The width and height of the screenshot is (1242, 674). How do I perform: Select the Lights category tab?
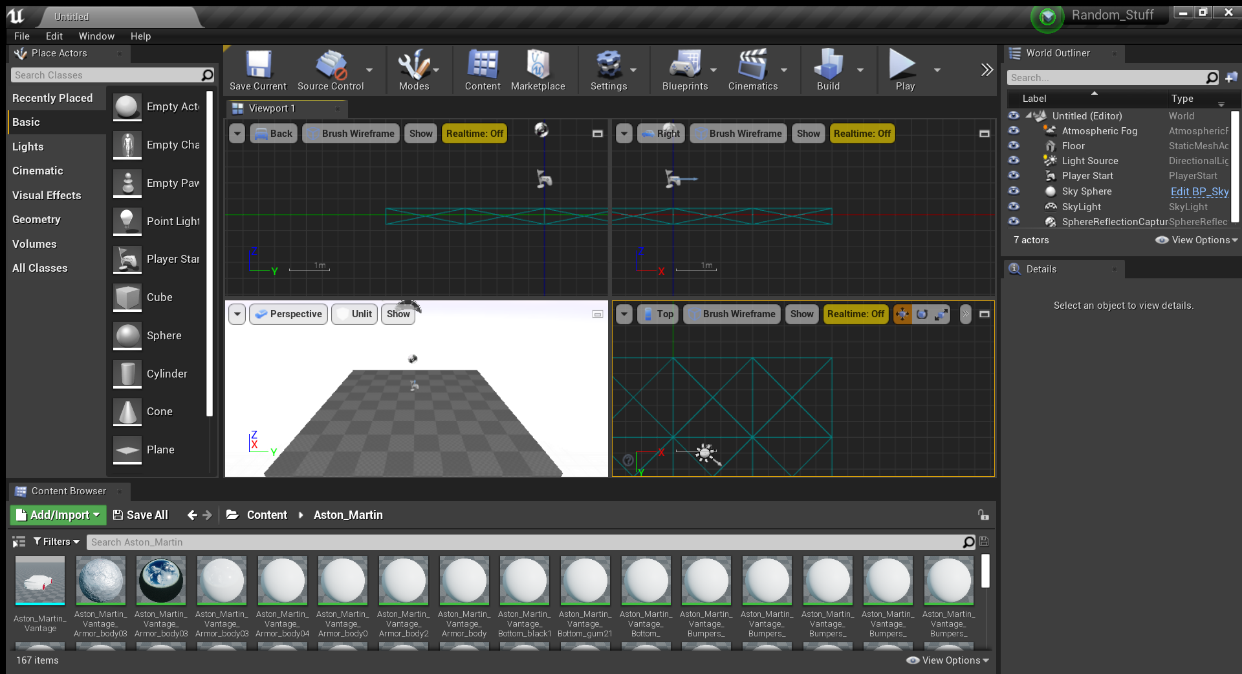pos(28,147)
